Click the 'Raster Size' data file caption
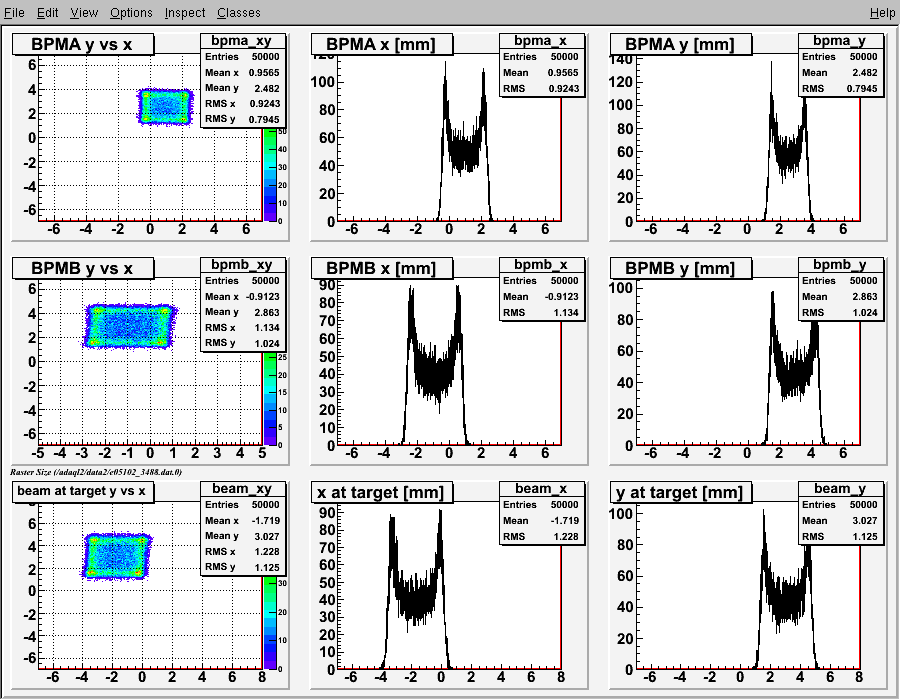 (96, 472)
